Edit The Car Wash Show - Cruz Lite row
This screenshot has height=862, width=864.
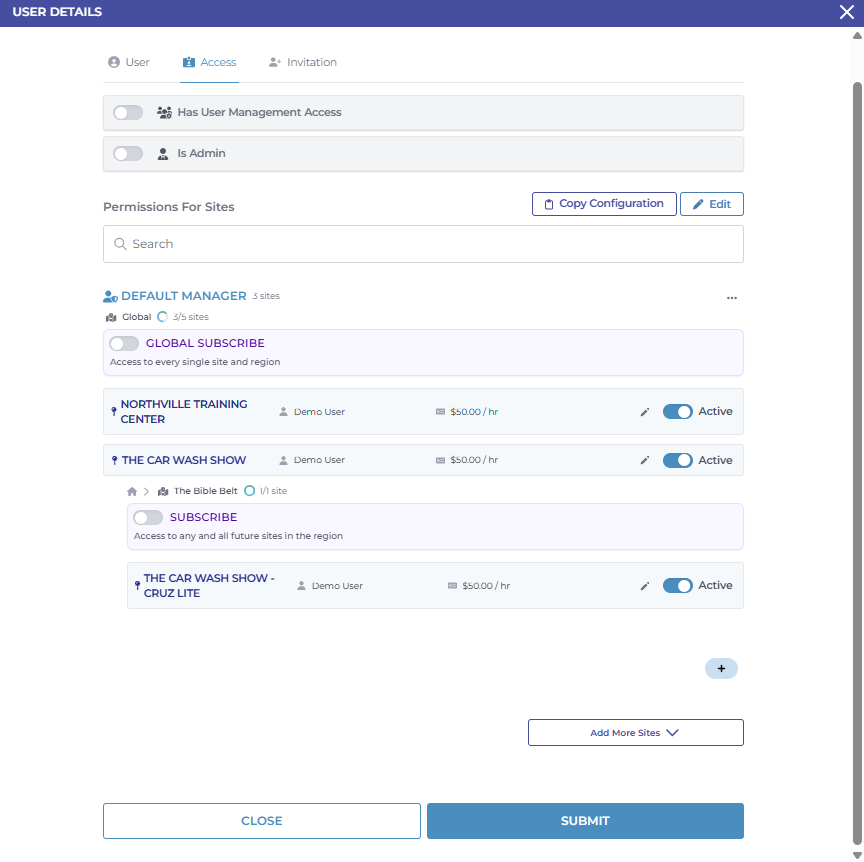(645, 586)
